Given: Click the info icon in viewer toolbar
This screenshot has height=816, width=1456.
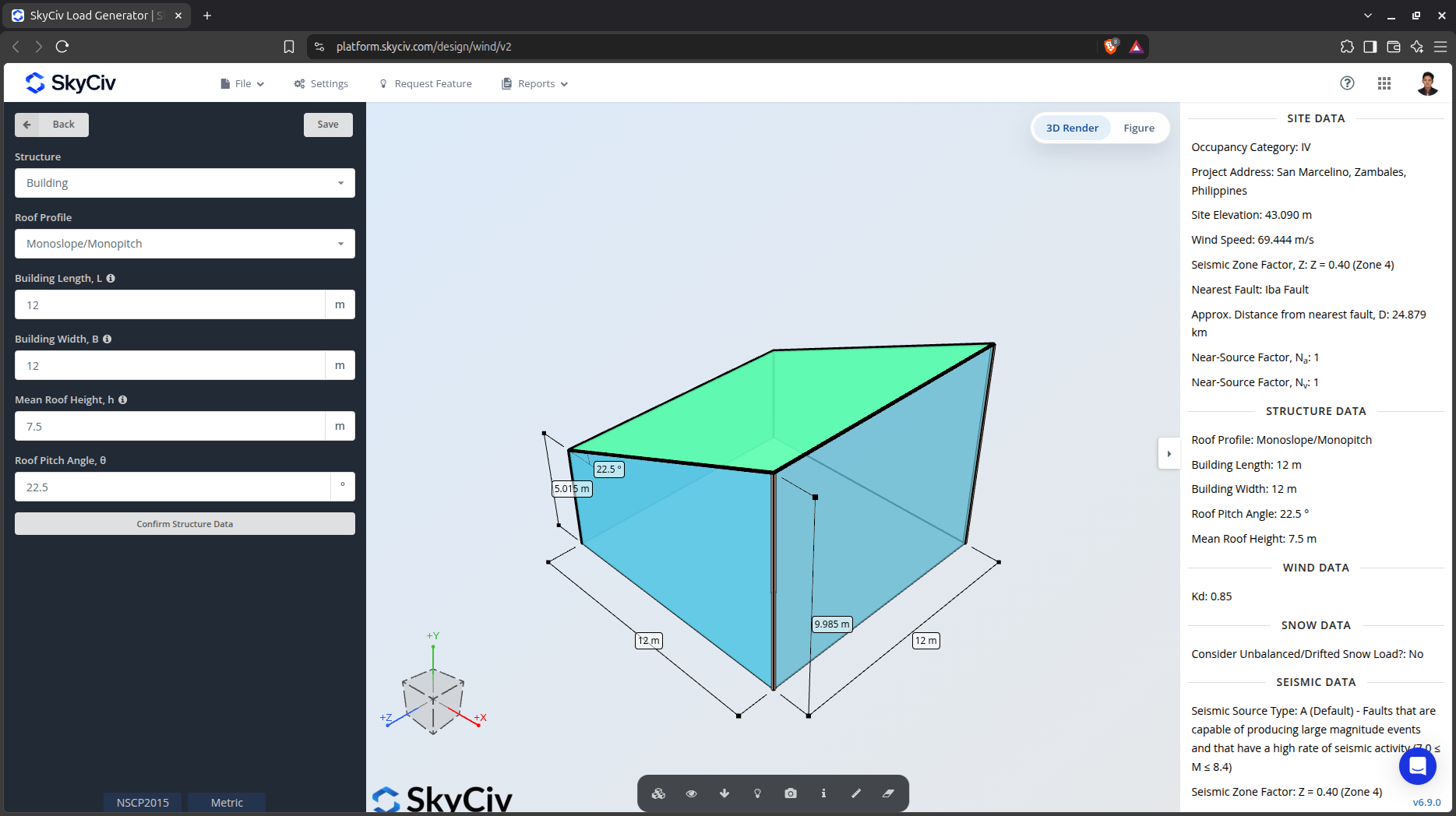Looking at the screenshot, I should point(823,793).
